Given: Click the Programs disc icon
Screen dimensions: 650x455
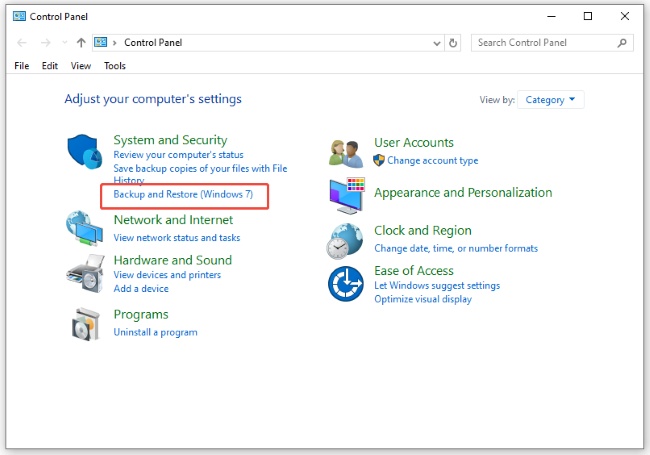Looking at the screenshot, I should tap(85, 324).
